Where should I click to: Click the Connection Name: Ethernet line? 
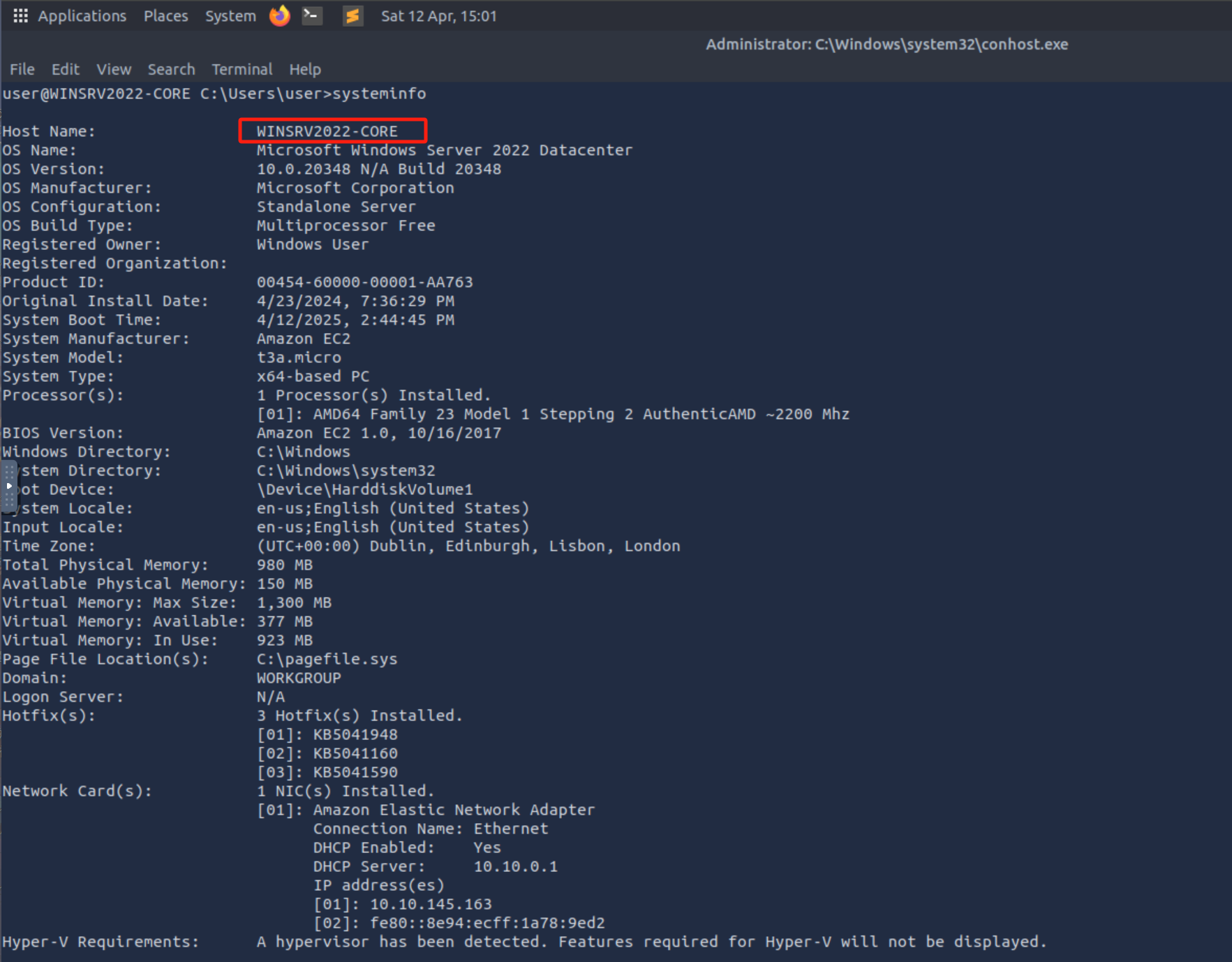point(431,829)
